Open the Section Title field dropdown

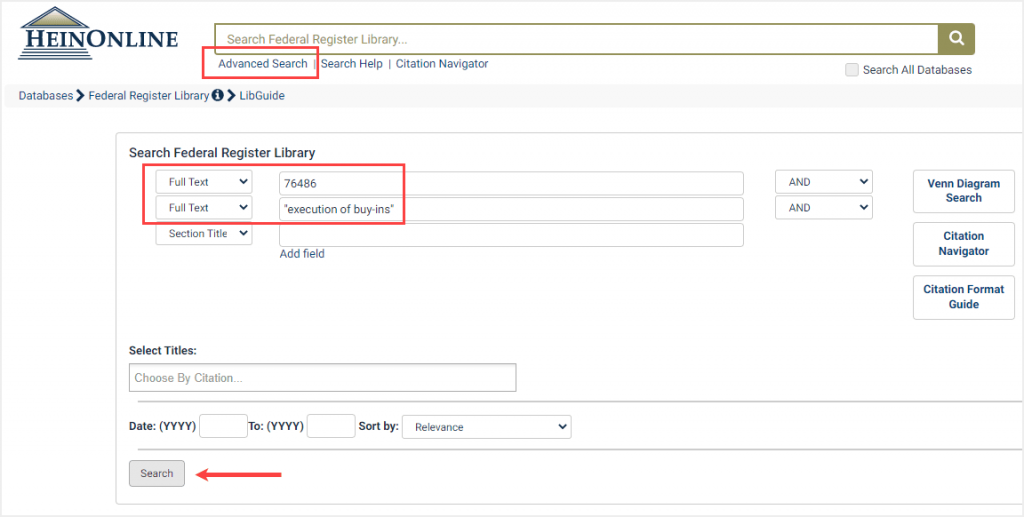204,234
